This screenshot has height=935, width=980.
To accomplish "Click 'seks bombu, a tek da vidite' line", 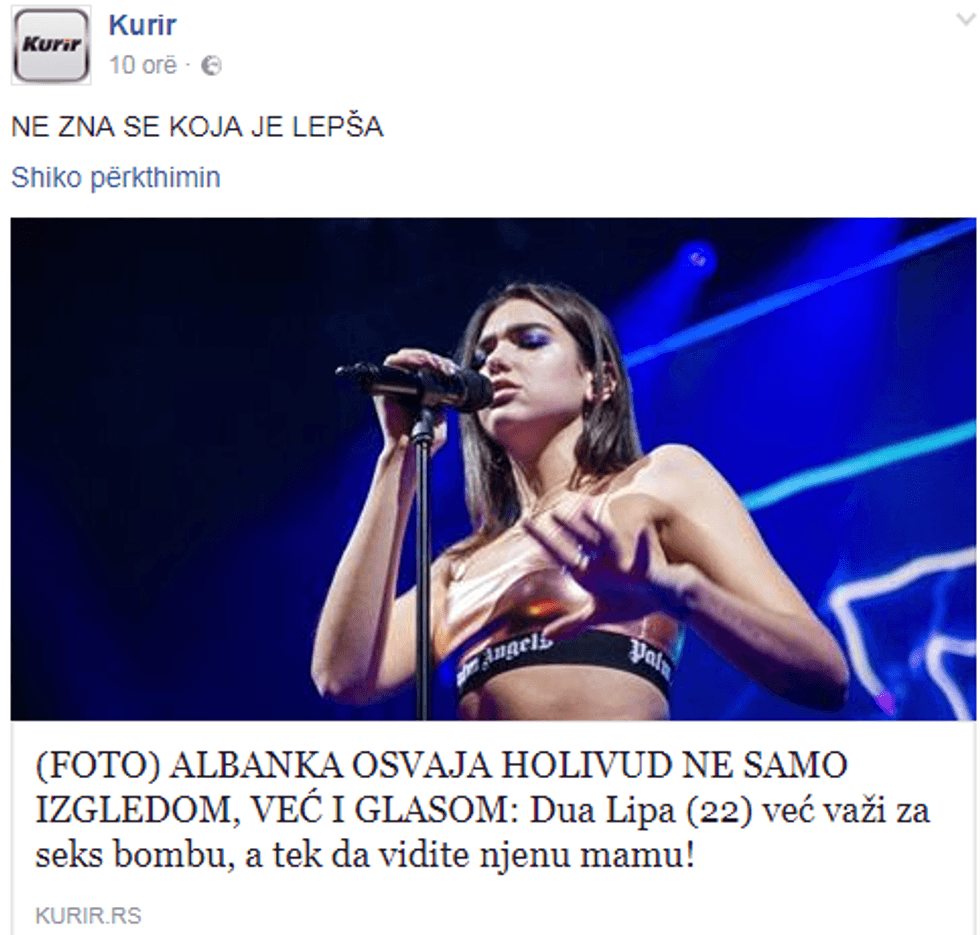I will click(x=252, y=855).
